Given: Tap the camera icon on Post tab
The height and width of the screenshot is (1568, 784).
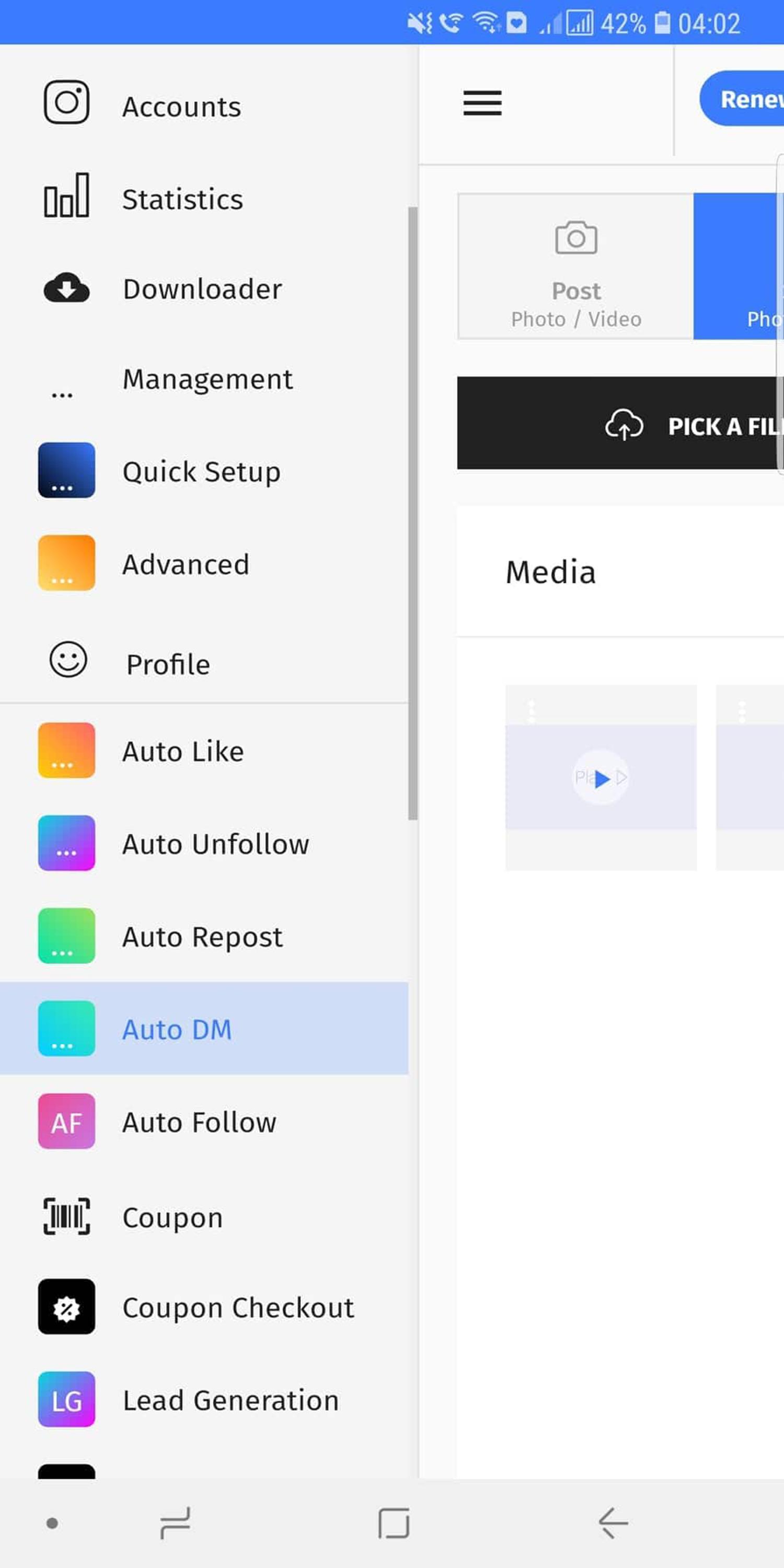Looking at the screenshot, I should pos(577,238).
